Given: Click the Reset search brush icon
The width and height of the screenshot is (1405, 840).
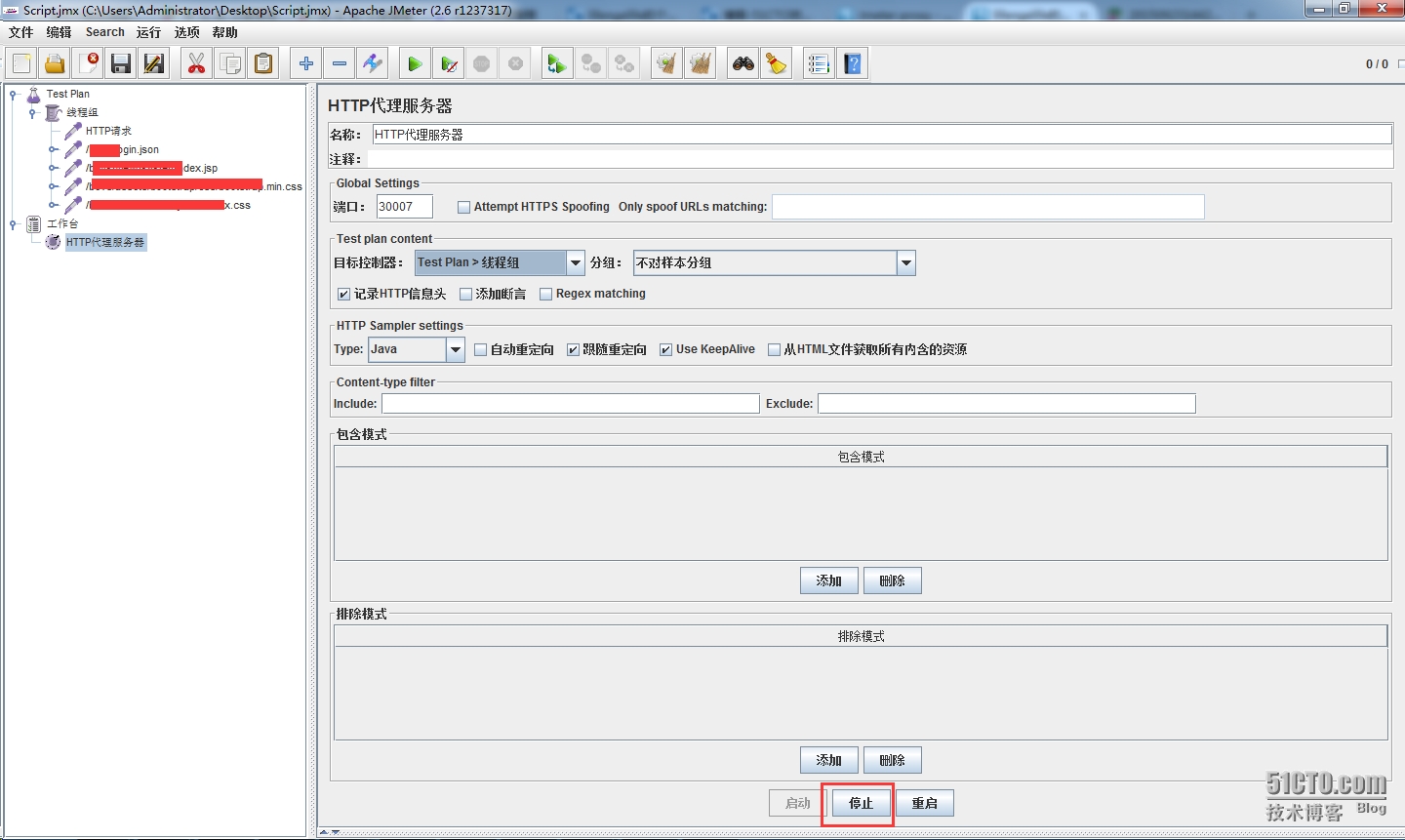Looking at the screenshot, I should [x=777, y=64].
